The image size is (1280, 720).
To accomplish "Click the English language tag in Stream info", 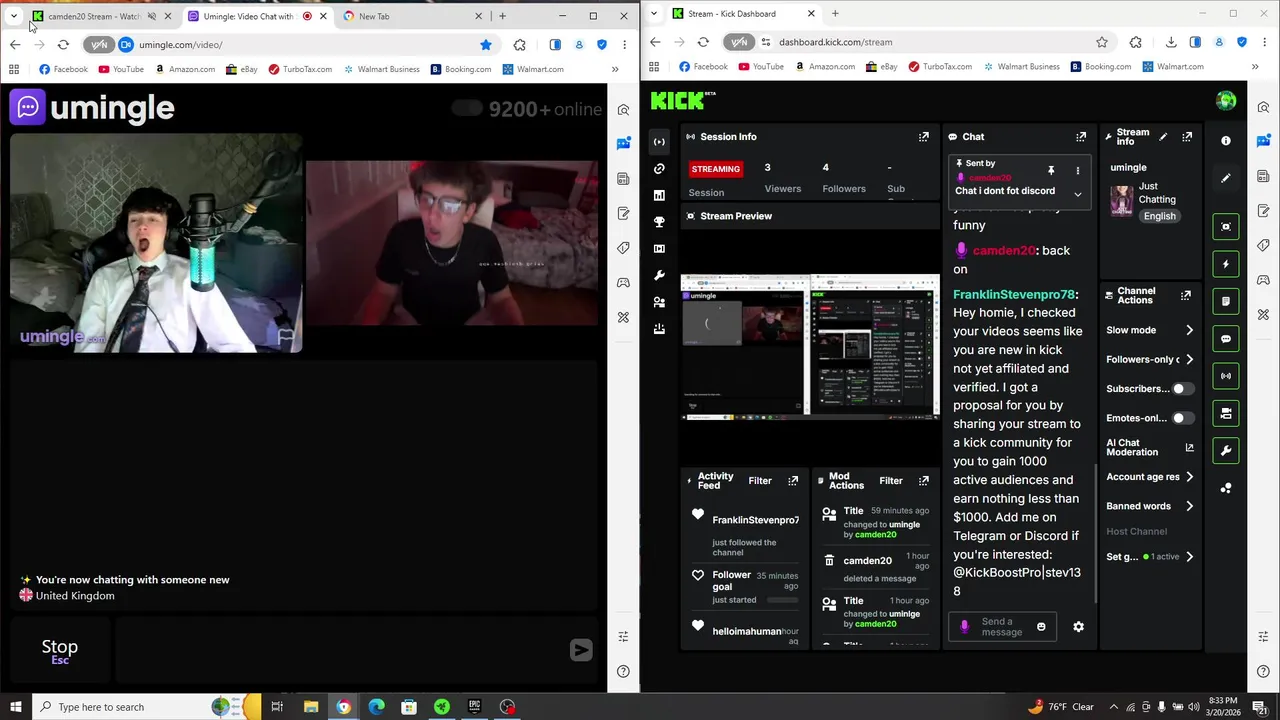I will click(x=1160, y=216).
